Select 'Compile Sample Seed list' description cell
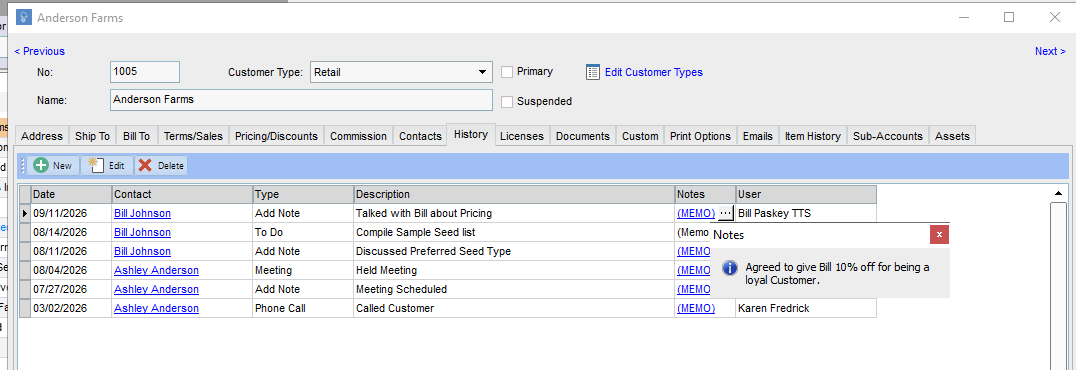 pyautogui.click(x=514, y=233)
